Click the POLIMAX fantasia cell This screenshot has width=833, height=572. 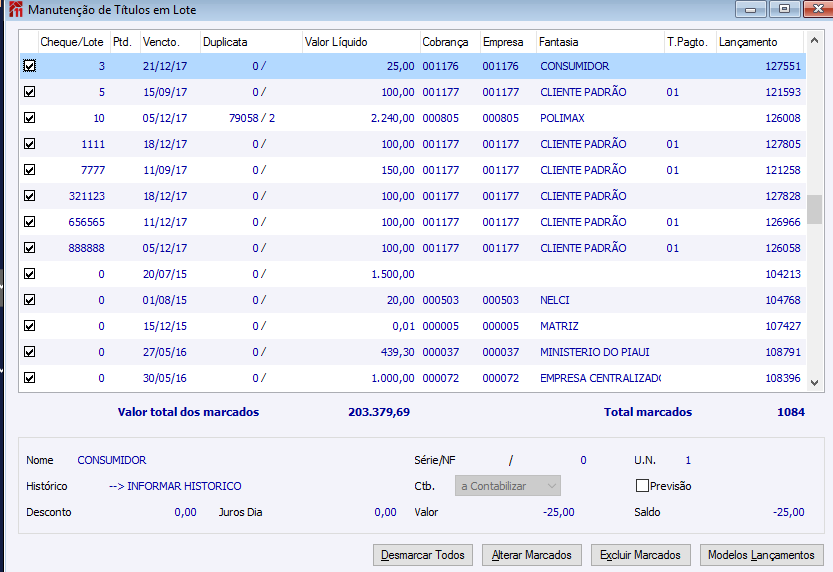pos(562,118)
